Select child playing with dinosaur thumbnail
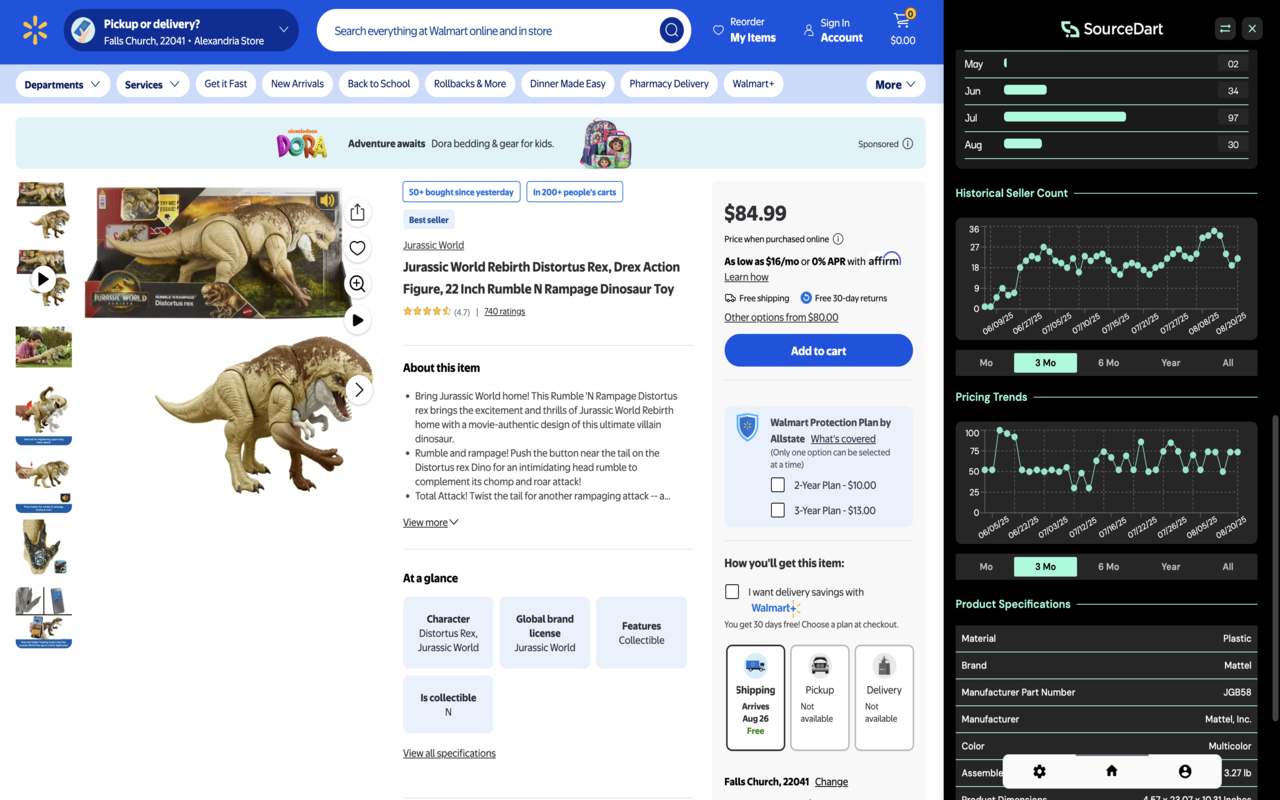The image size is (1280, 800). (43, 347)
